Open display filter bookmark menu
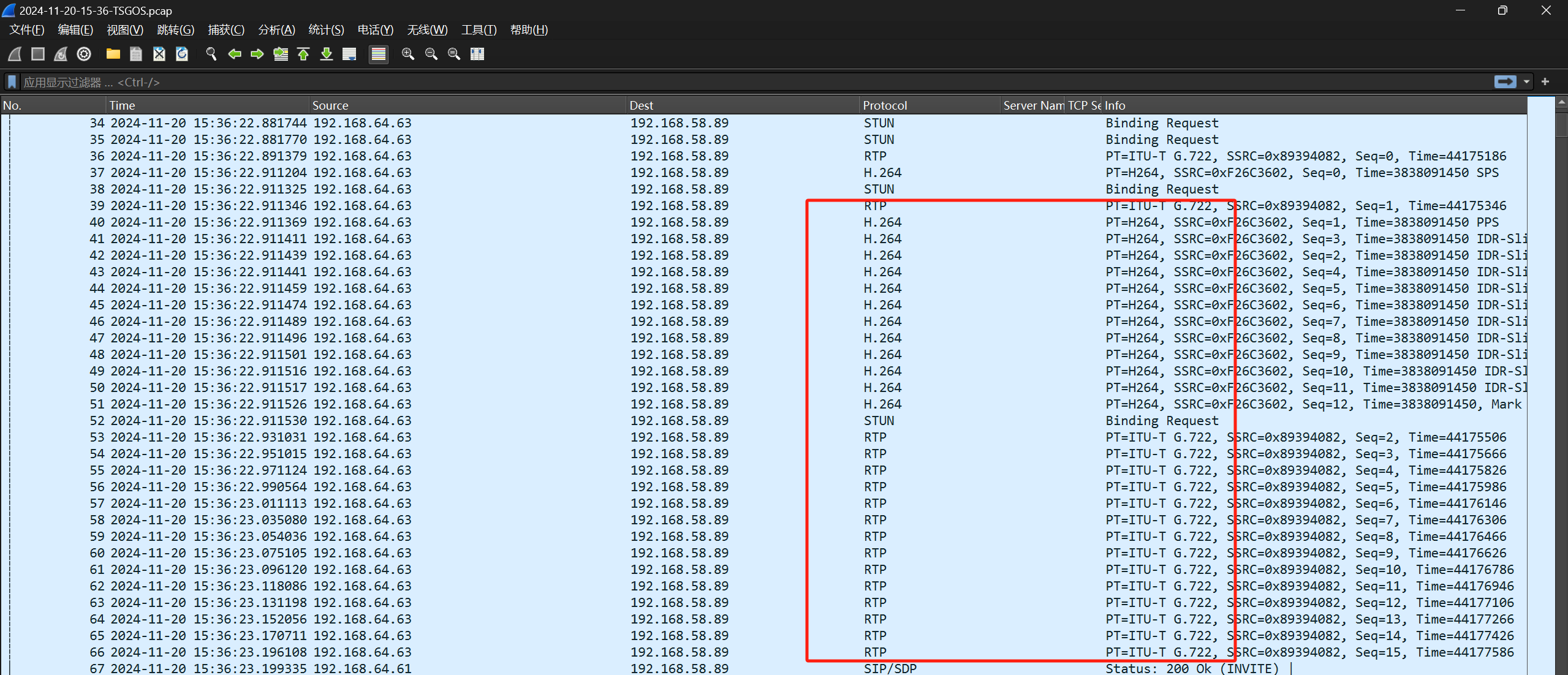Image resolution: width=1568 pixels, height=675 pixels. click(12, 82)
